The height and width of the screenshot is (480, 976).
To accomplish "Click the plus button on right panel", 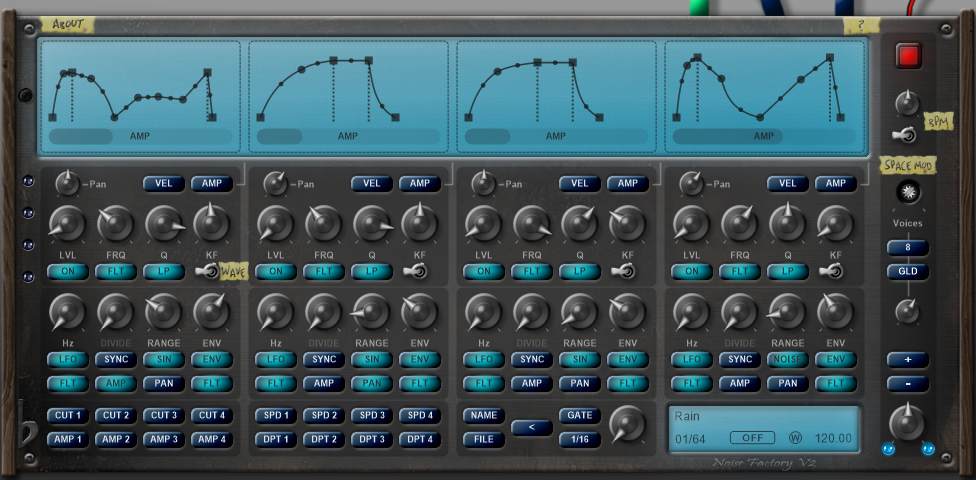I will pos(907,359).
